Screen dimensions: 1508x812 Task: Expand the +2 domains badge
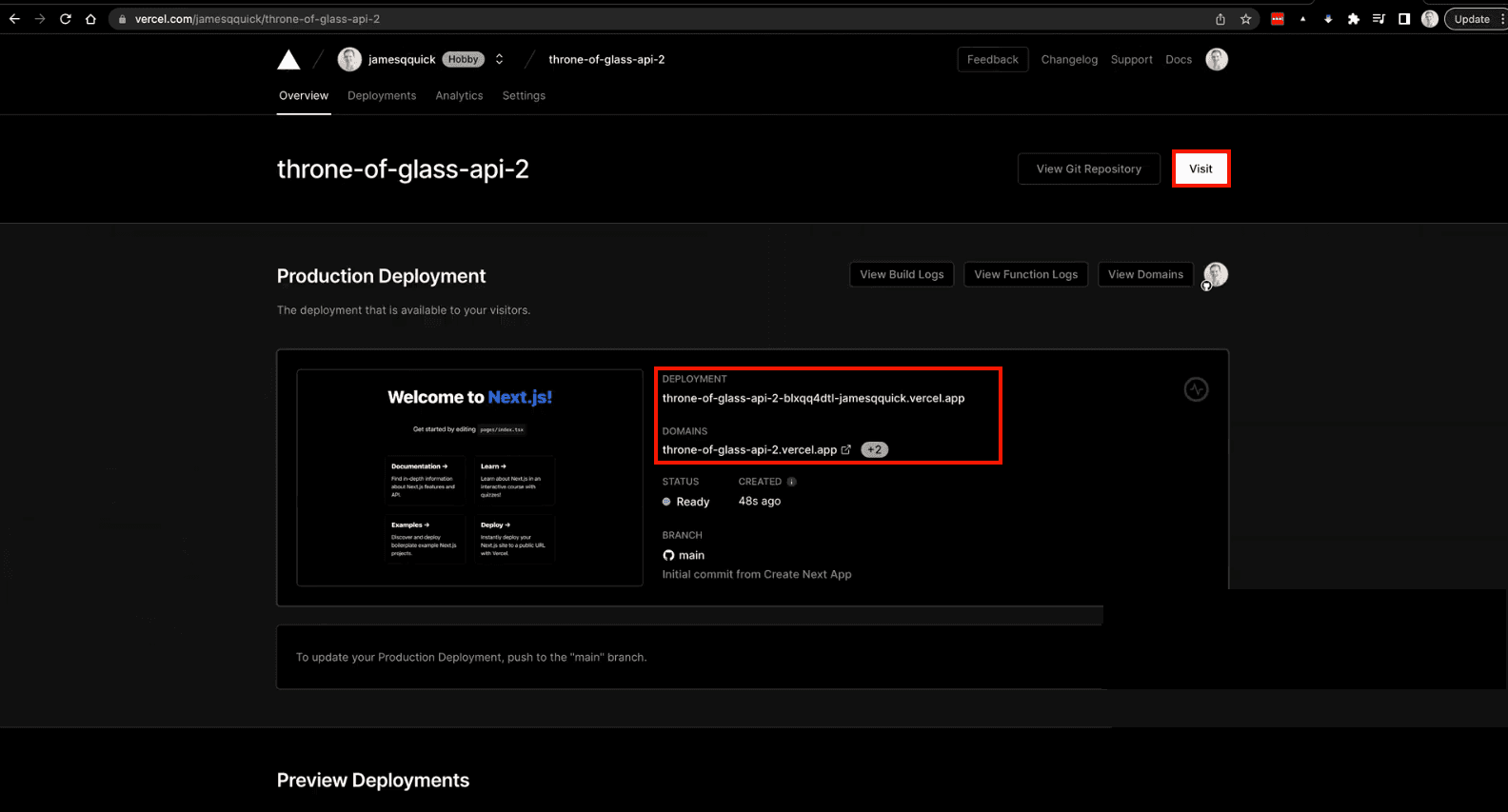(x=874, y=449)
